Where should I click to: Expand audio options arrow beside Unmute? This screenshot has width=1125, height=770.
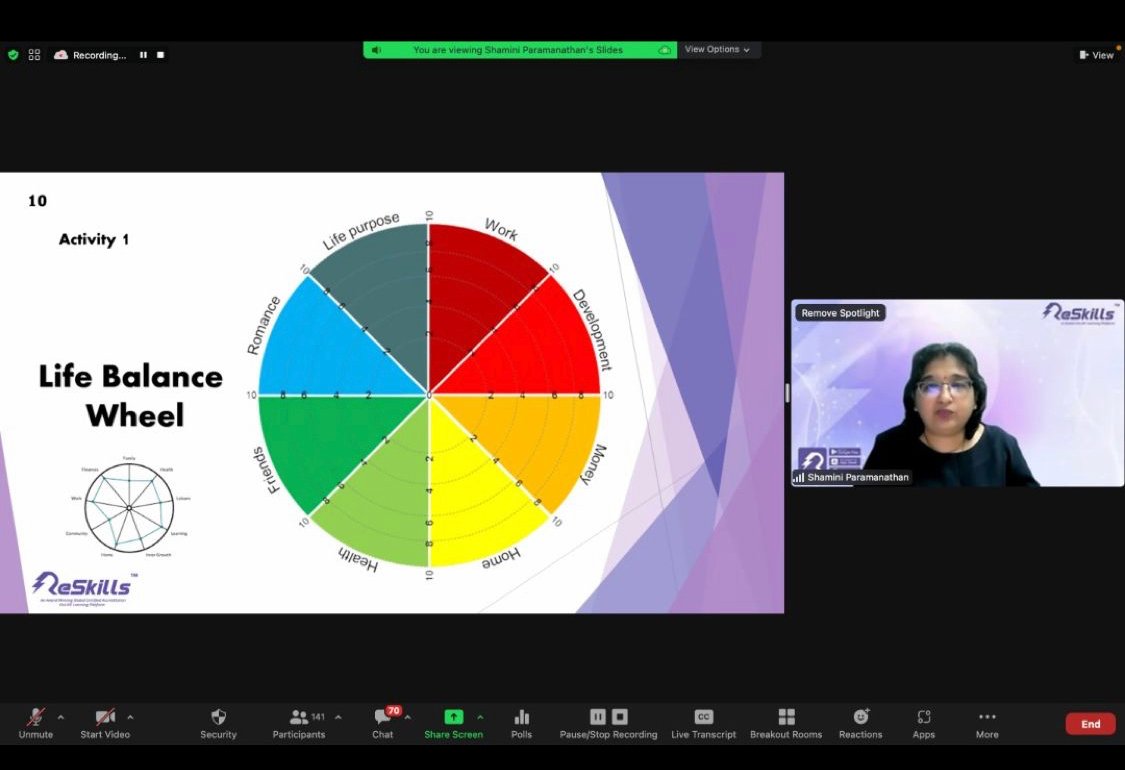61,717
